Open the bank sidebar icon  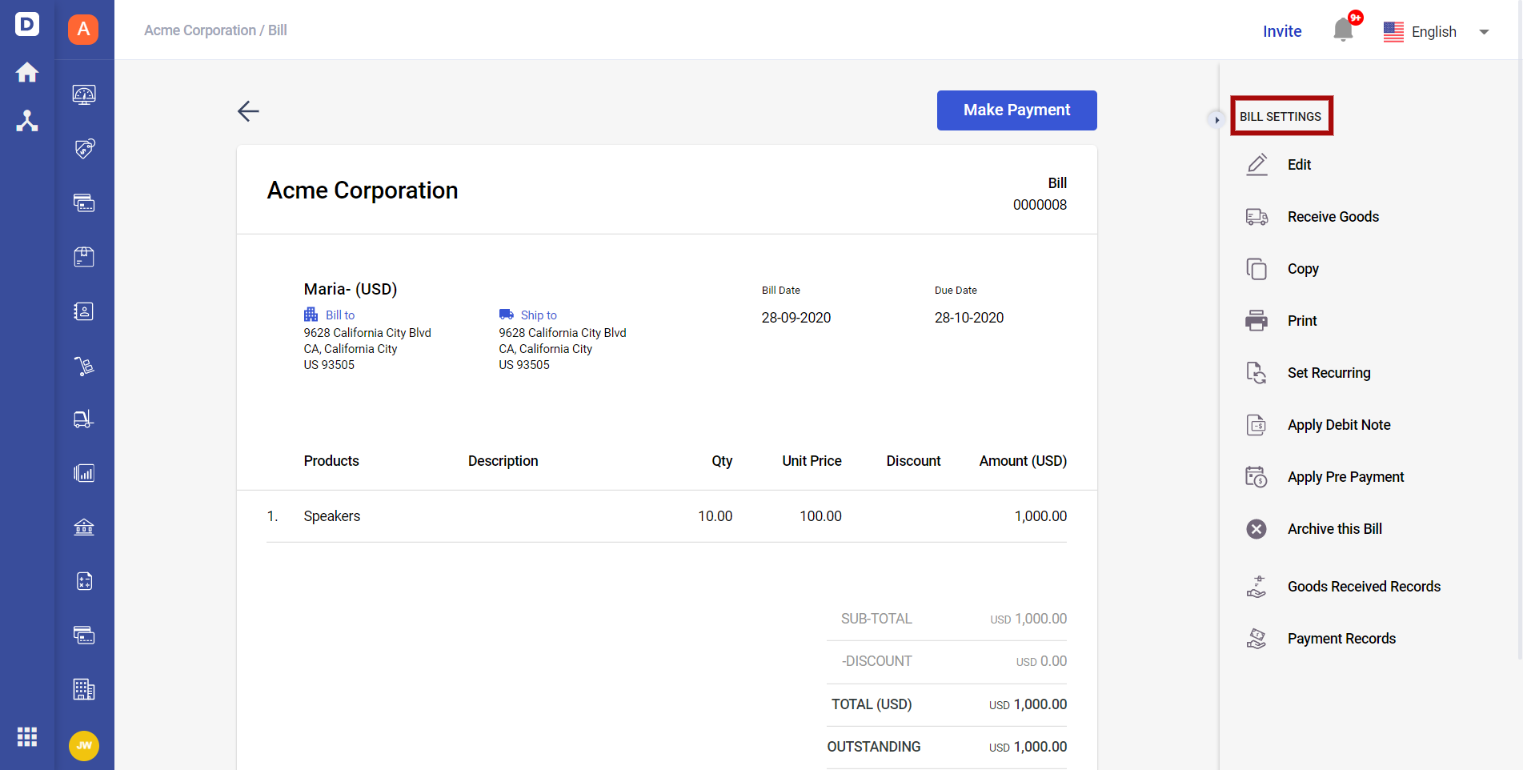[84, 527]
